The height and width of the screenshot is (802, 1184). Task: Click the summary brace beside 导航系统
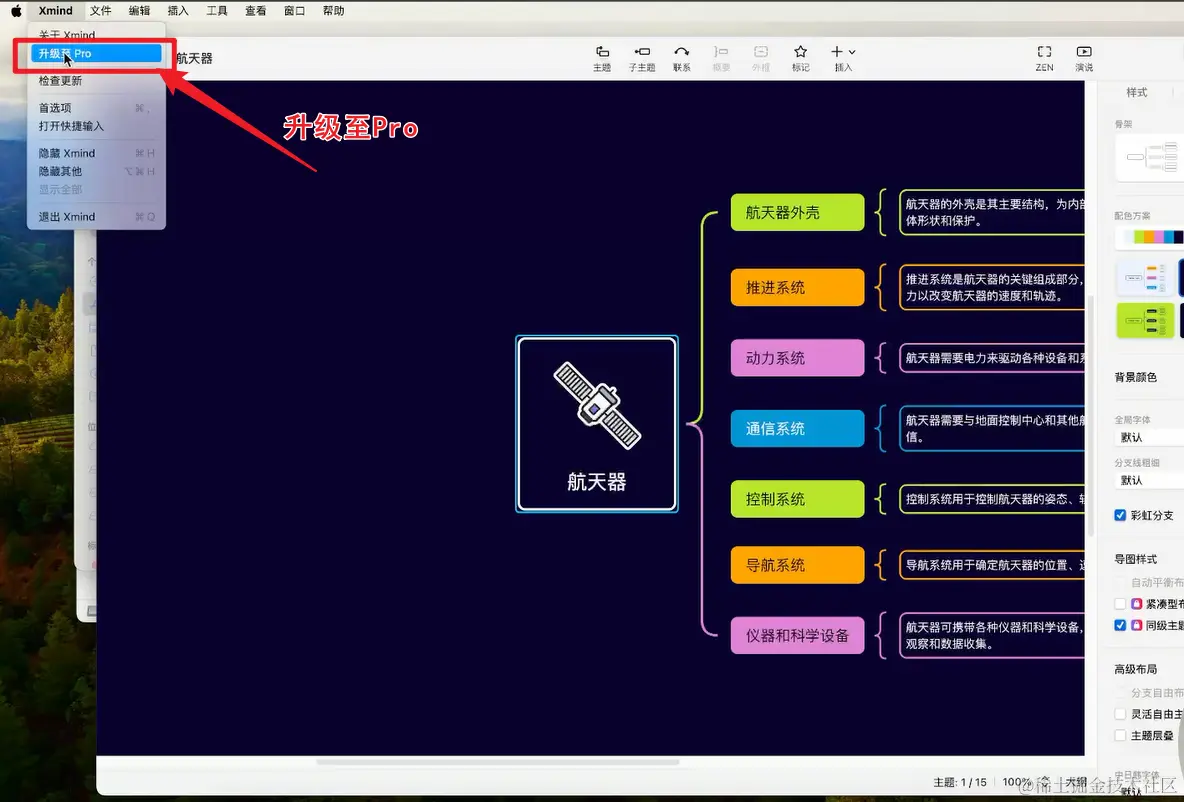[880, 565]
